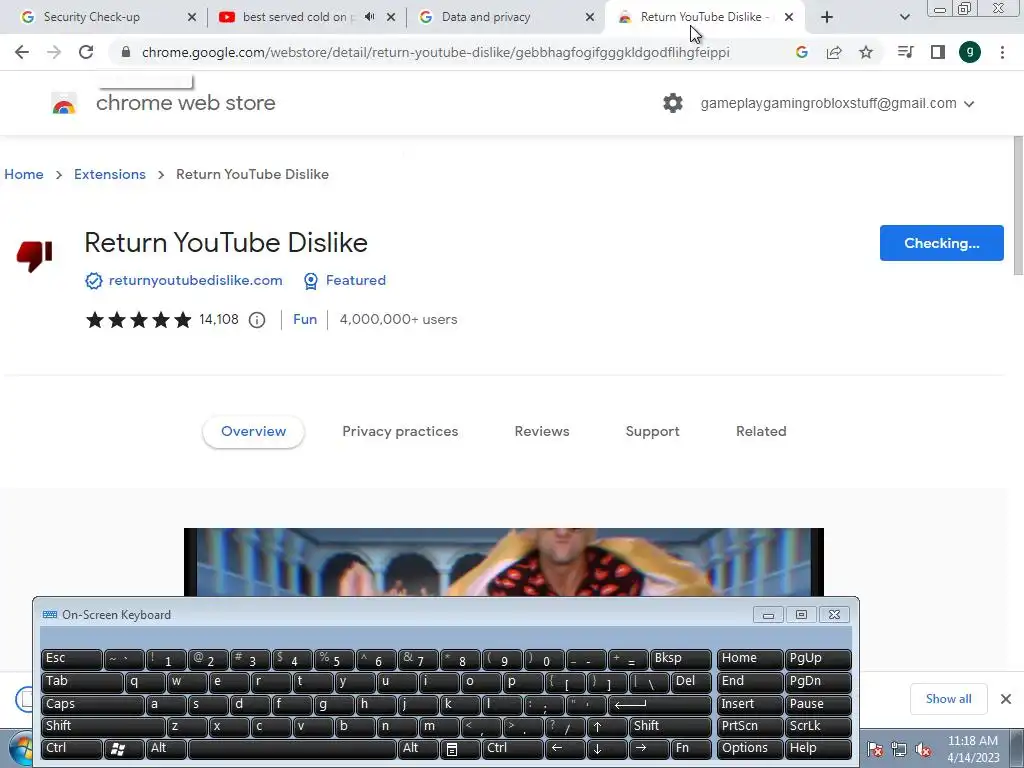
Task: Open the green 'g' profile avatar
Action: coord(970,52)
